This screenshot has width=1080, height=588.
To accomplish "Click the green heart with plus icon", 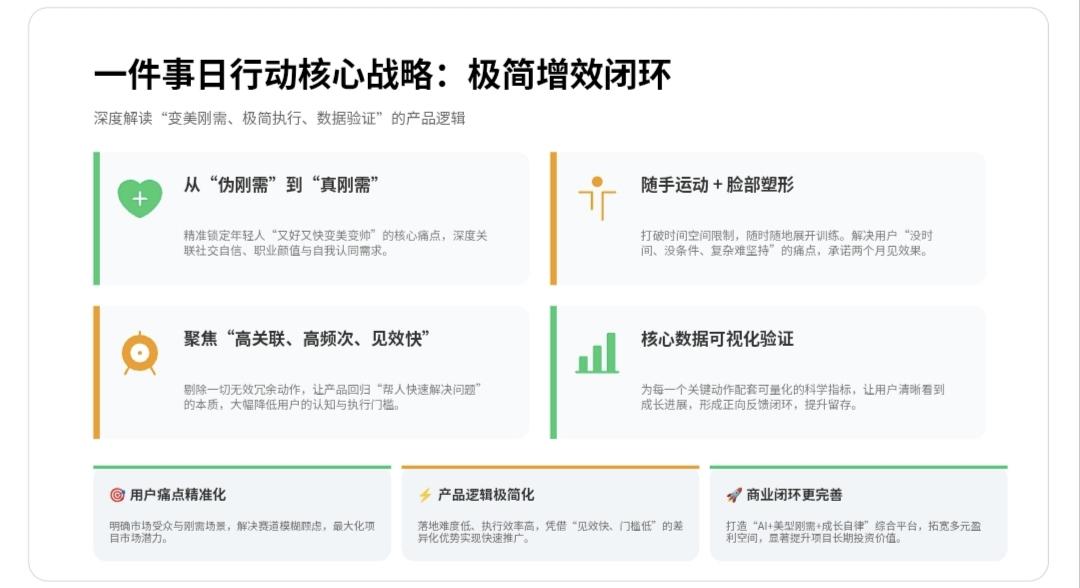I will [139, 197].
